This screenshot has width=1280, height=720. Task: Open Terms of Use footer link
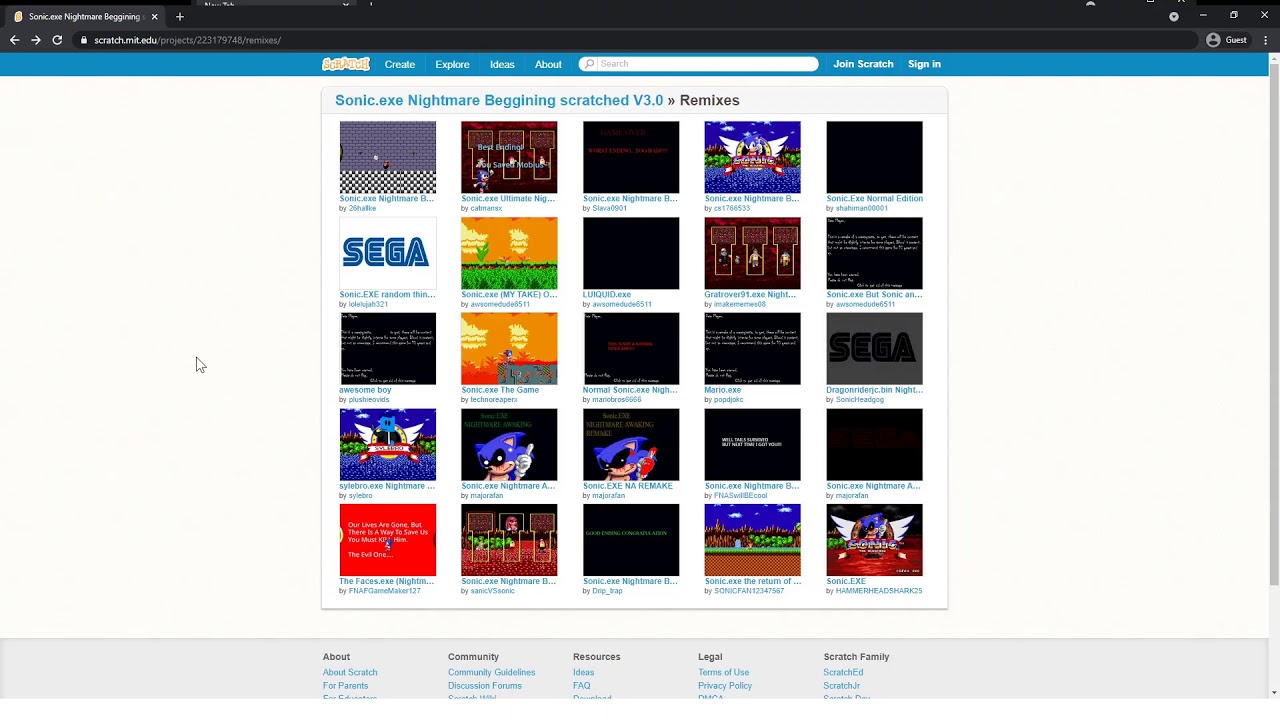point(724,672)
